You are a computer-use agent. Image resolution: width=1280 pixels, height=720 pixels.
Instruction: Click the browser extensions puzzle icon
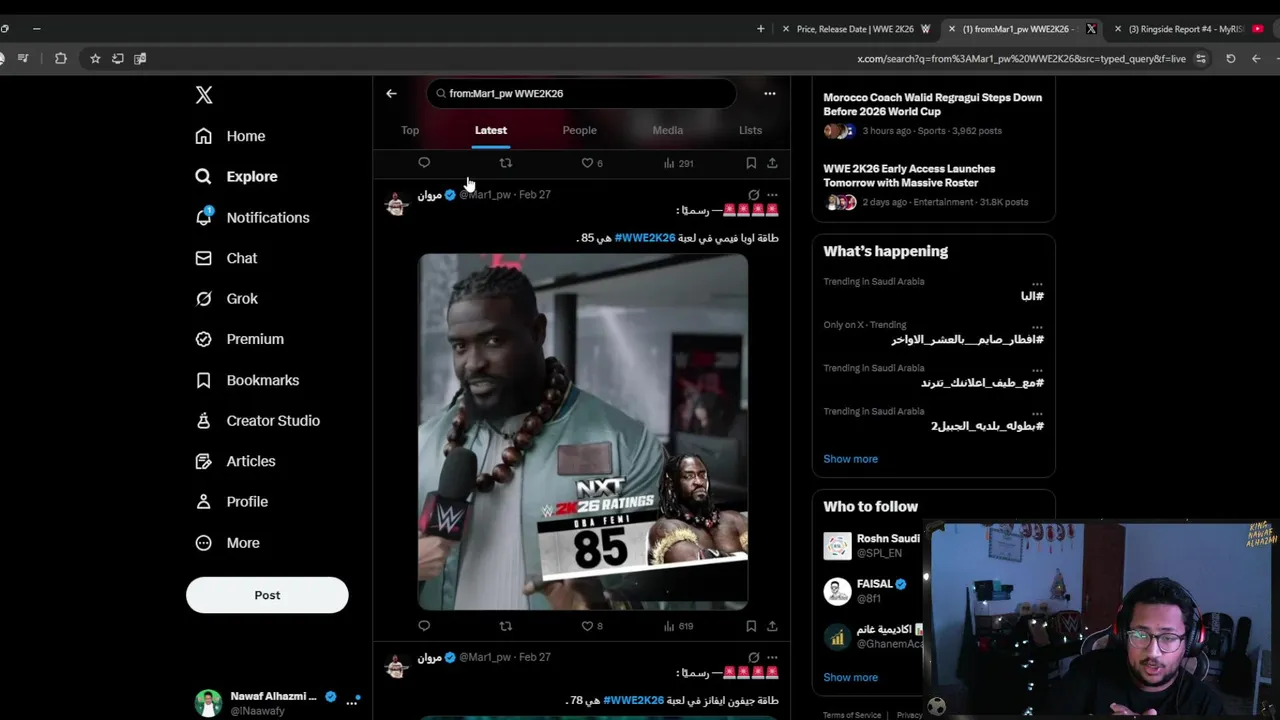(61, 59)
